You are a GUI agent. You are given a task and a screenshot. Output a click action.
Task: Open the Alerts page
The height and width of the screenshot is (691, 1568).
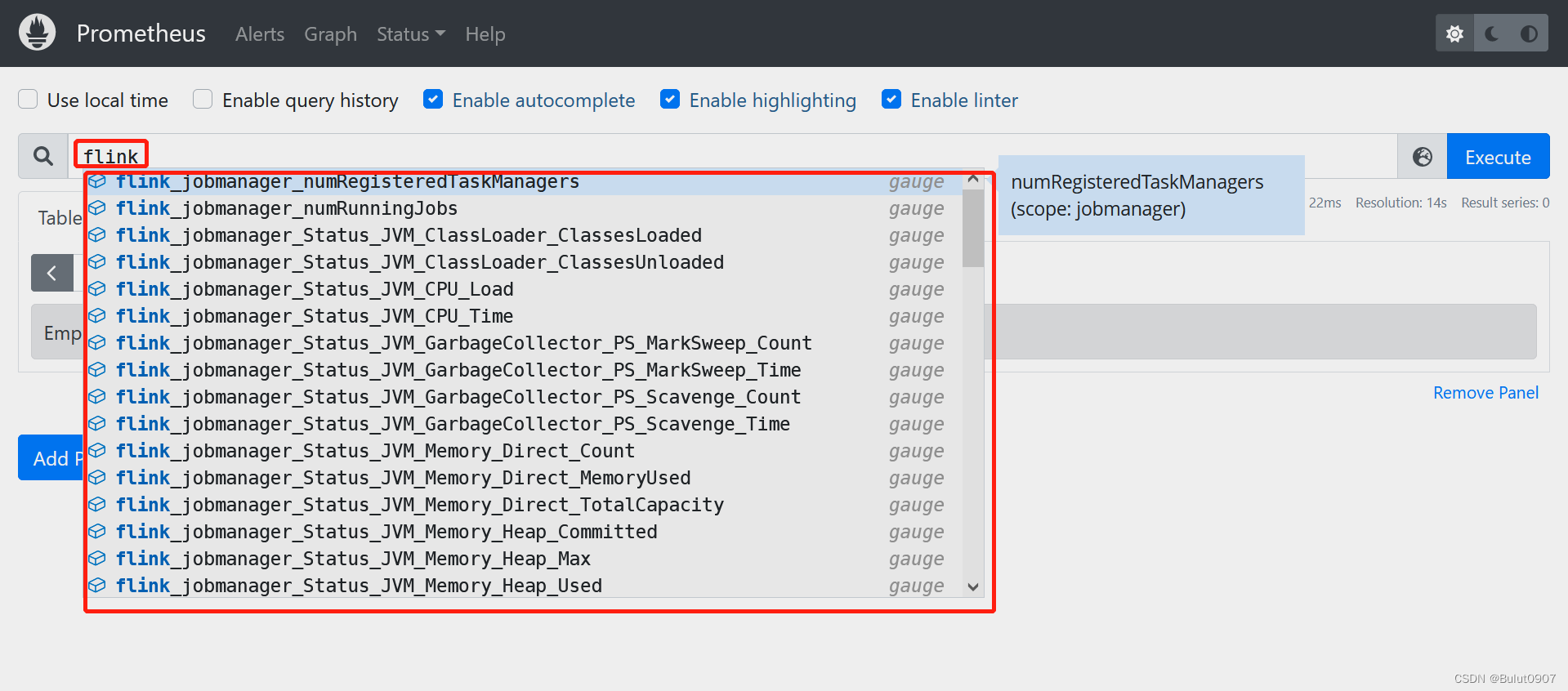point(260,34)
